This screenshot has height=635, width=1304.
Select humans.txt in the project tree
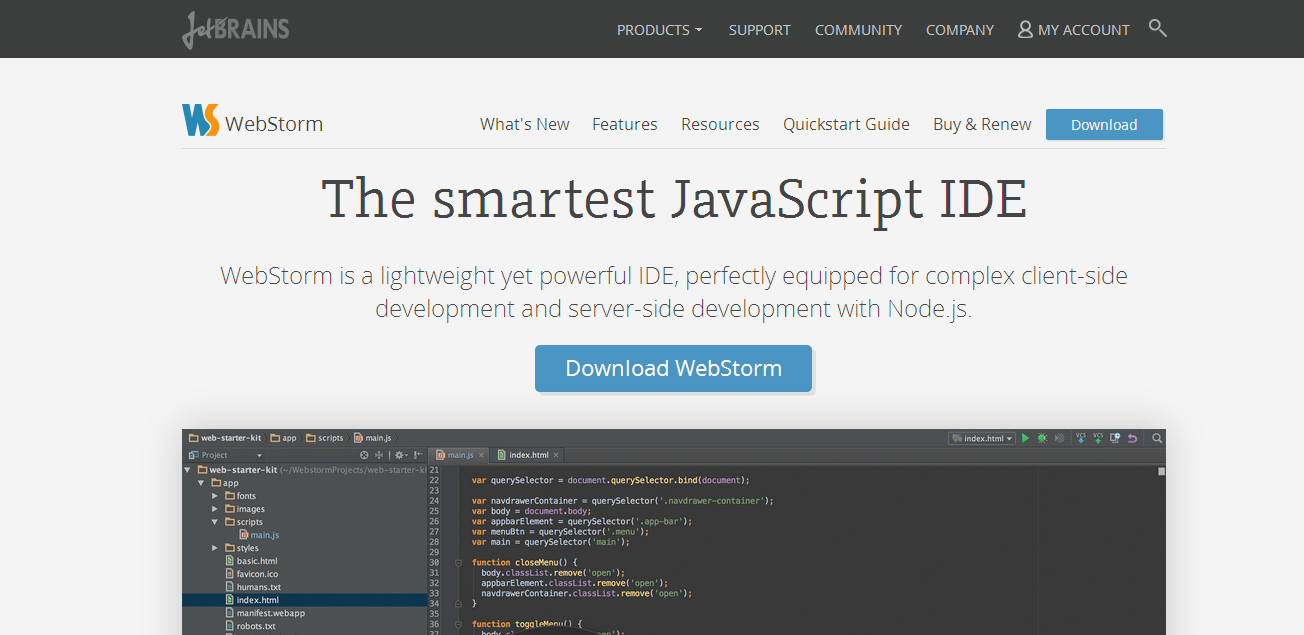252,587
